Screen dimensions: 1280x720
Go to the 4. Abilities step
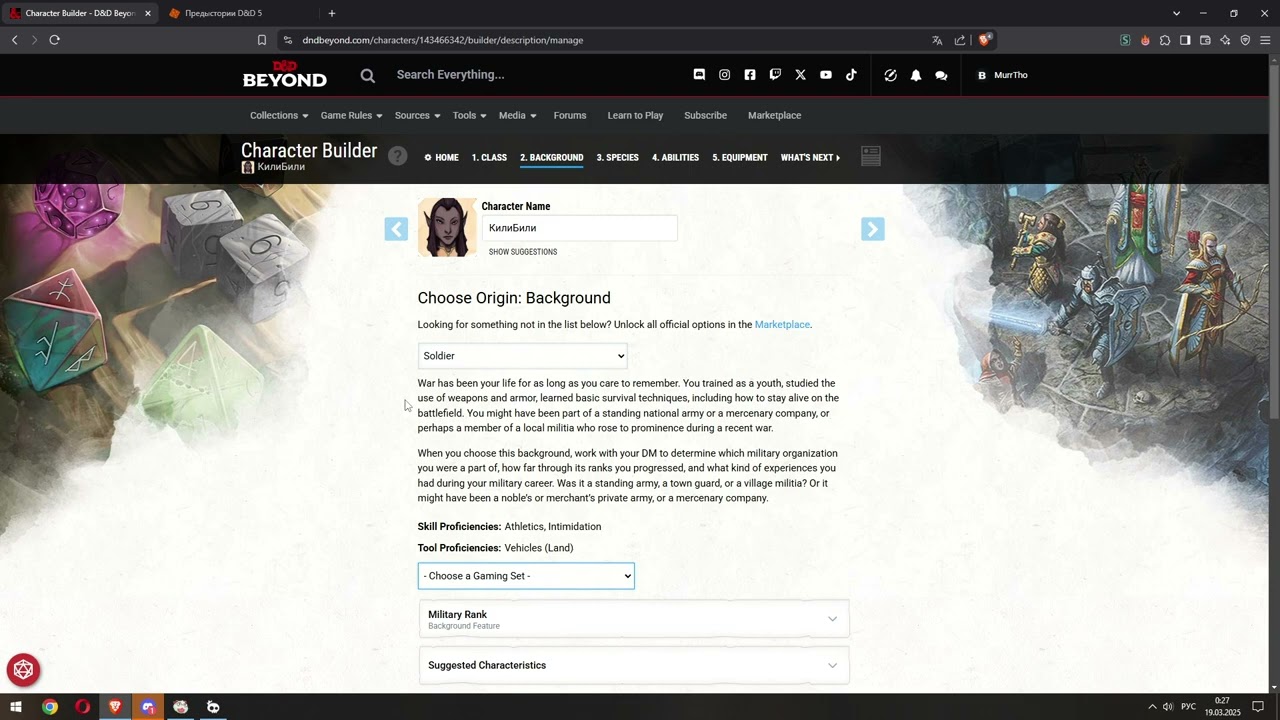[x=675, y=157]
